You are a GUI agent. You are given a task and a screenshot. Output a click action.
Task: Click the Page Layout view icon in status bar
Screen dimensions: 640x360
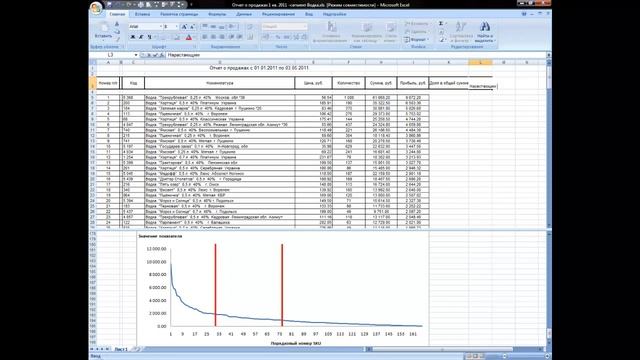(476, 356)
